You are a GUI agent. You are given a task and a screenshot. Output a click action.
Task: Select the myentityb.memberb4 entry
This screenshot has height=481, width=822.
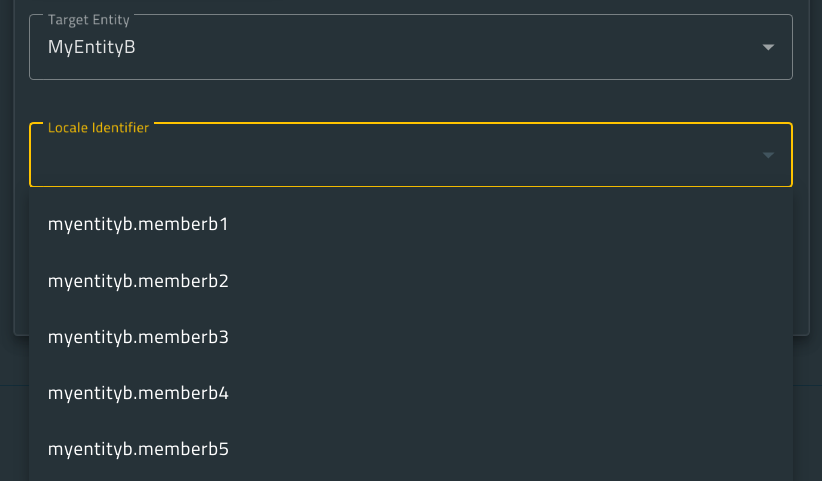(x=410, y=393)
